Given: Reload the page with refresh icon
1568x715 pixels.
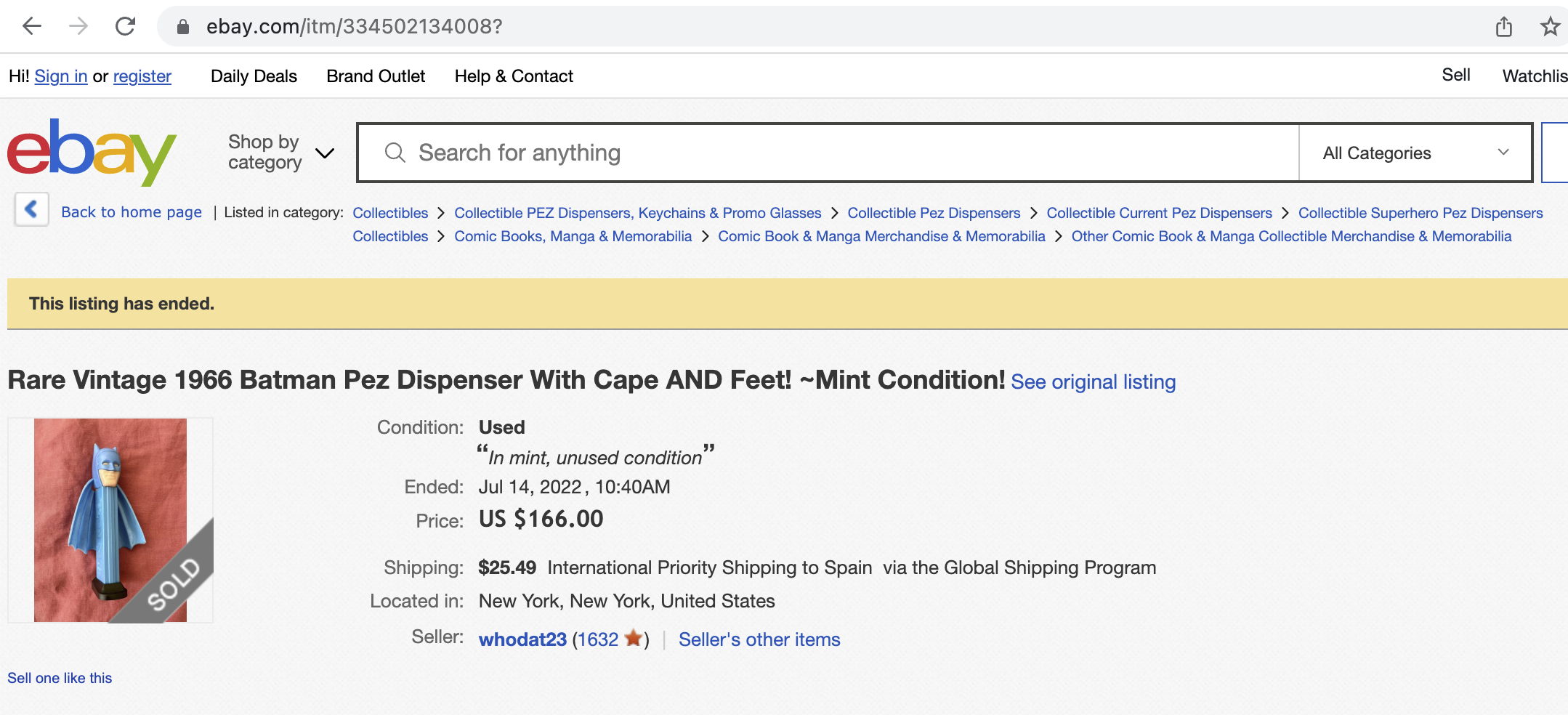Looking at the screenshot, I should coord(126,27).
